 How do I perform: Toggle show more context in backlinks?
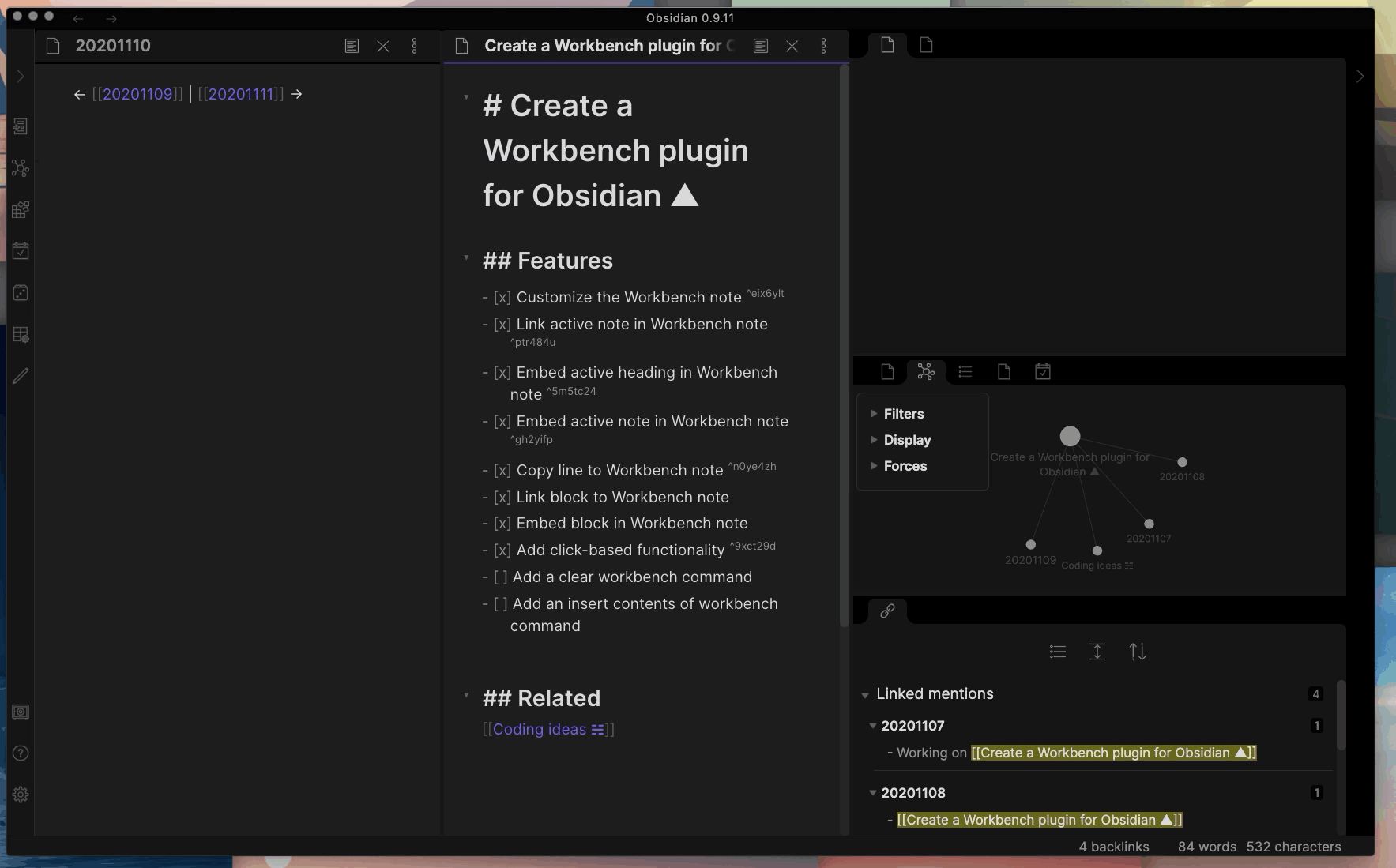click(1097, 652)
